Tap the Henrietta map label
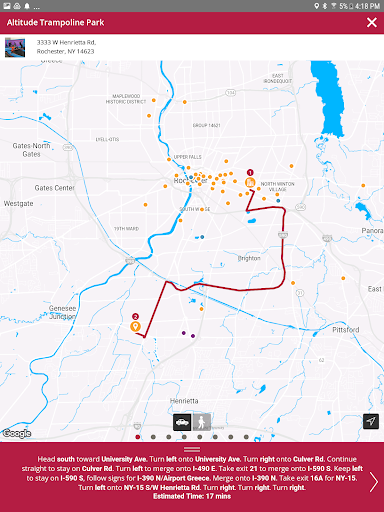Screen dimensions: 384x512 click(x=184, y=401)
